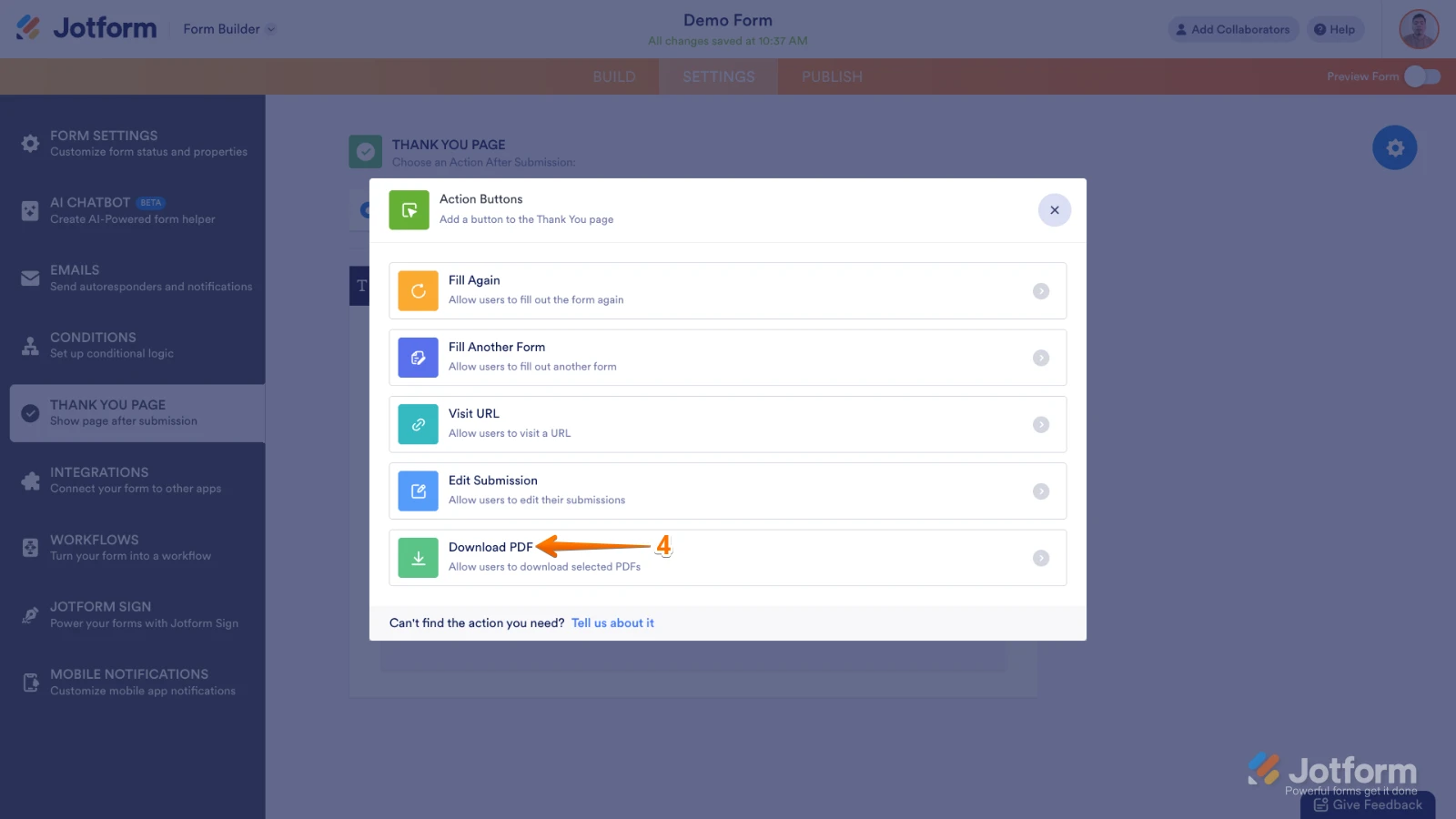Expand the Download PDF chevron
This screenshot has height=819, width=1456.
pos(1041,558)
